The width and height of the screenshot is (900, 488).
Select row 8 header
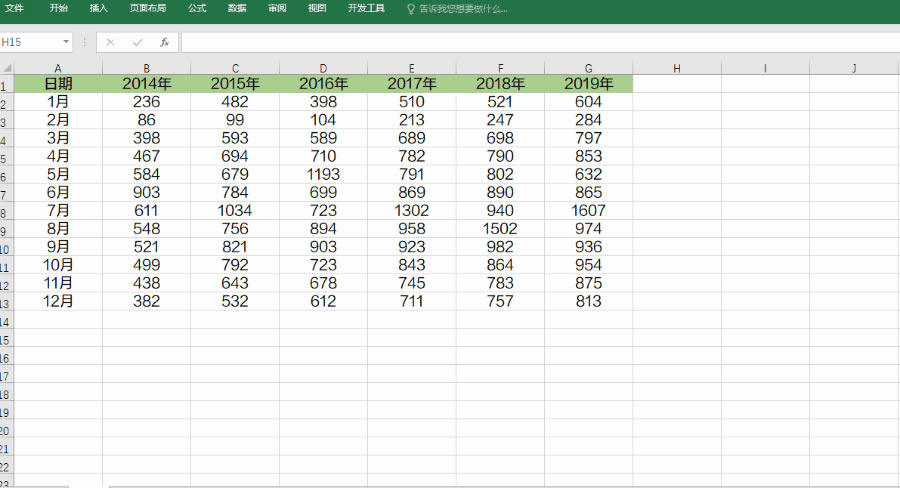(6, 211)
